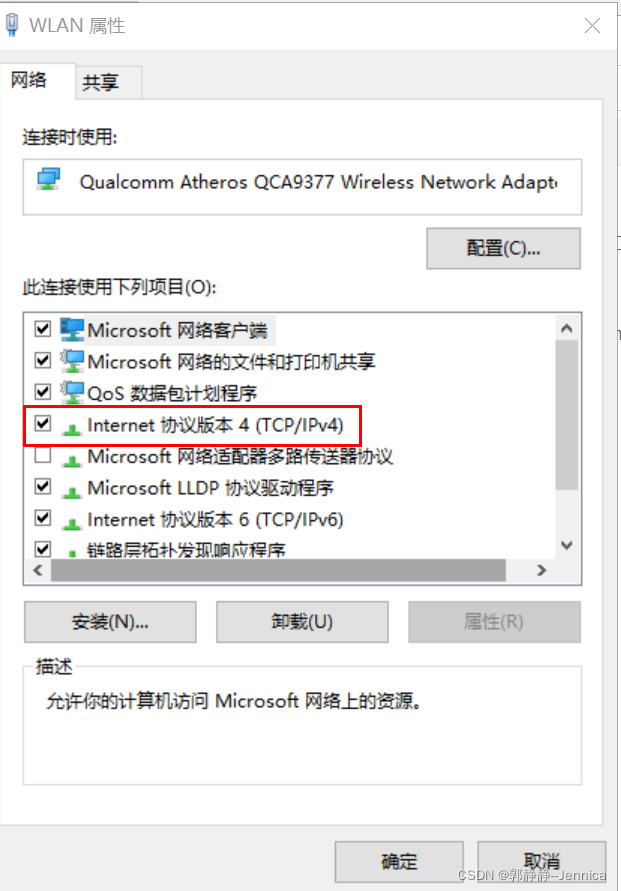Click the vertical scrollbar thumb in the item list
The image size is (621, 891).
pos(566,415)
